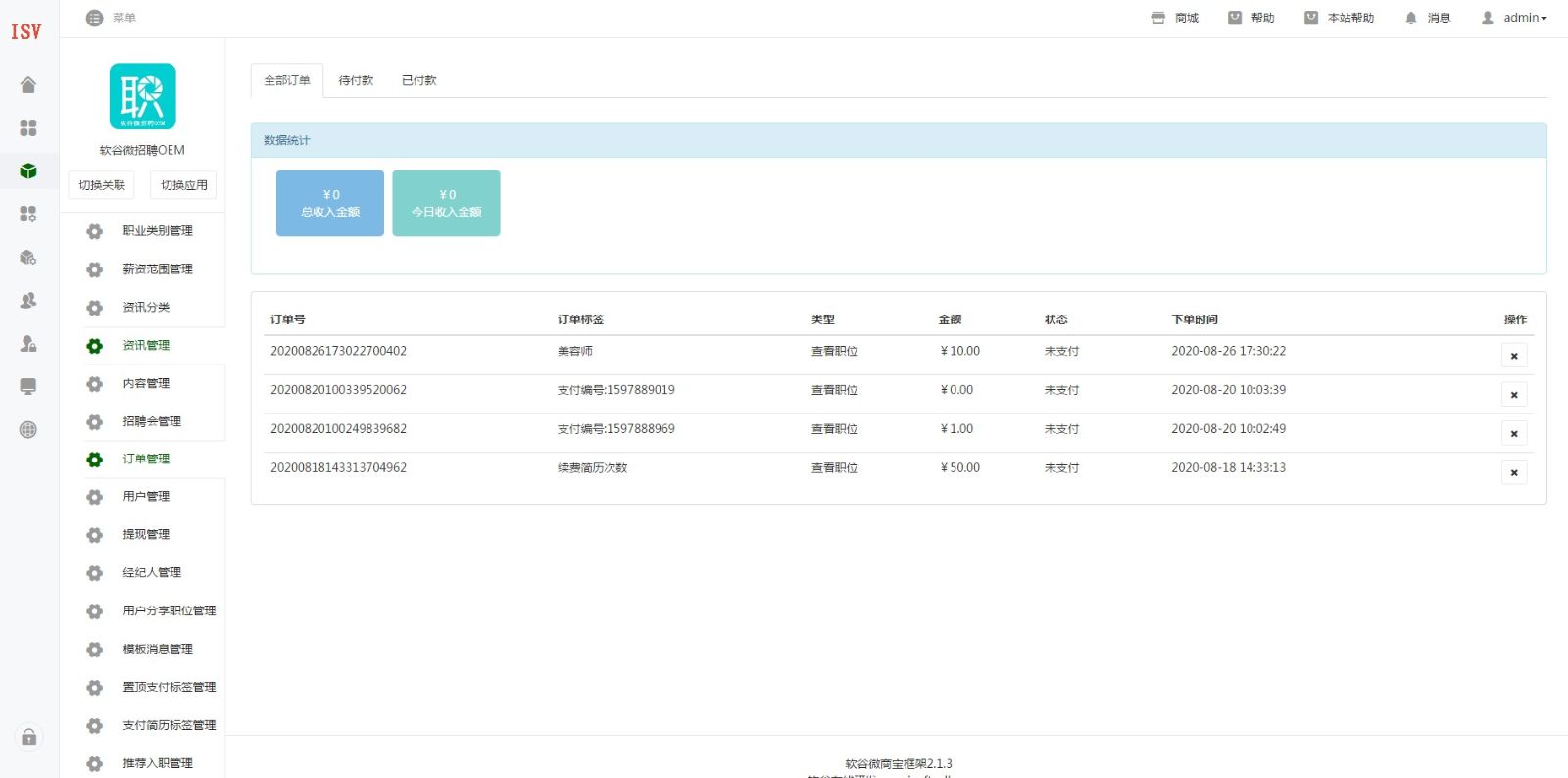Click the gear icon beside 资讯分类
The height and width of the screenshot is (778, 1568).
click(94, 308)
